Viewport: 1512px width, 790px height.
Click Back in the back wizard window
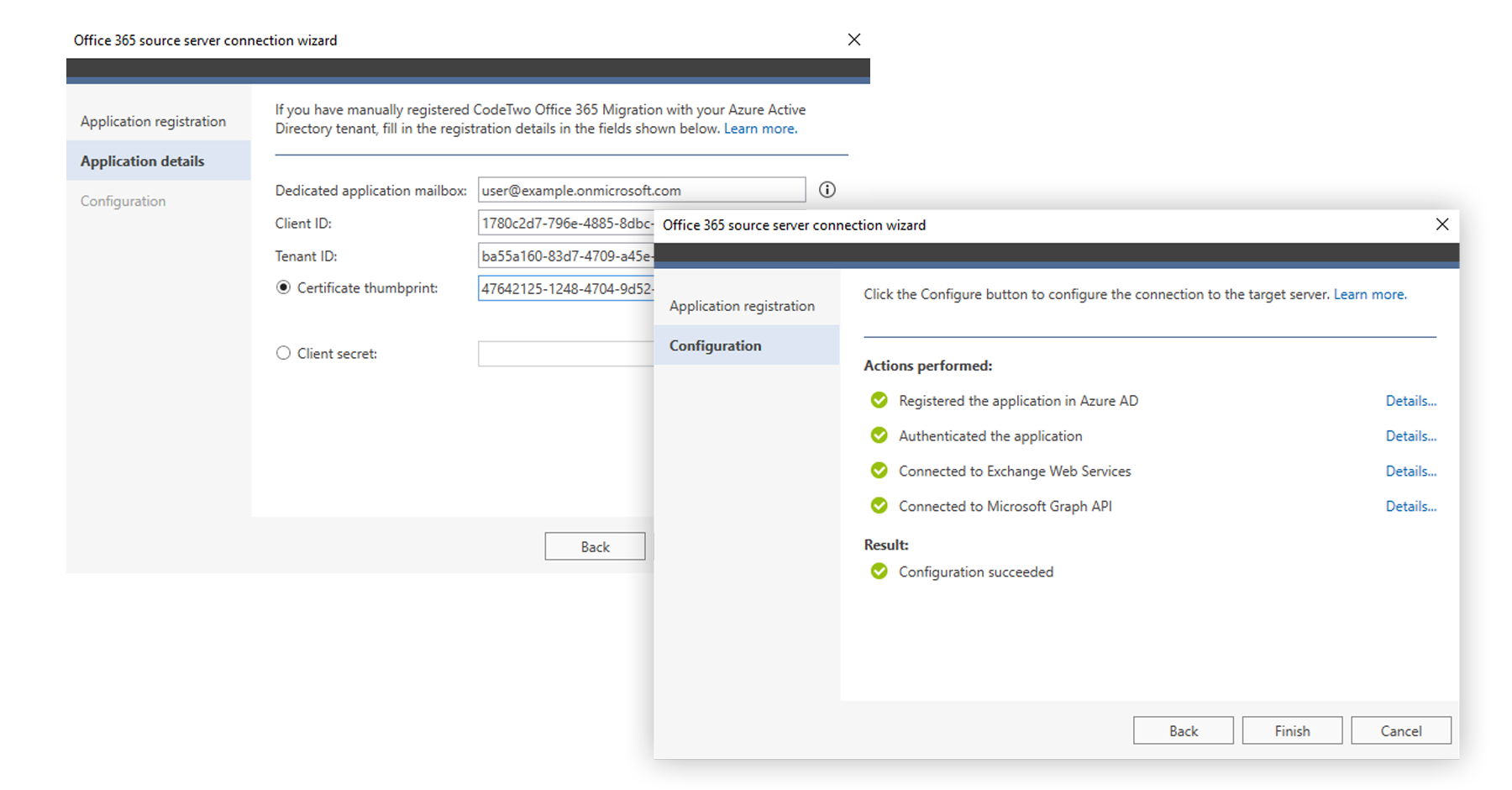pyautogui.click(x=595, y=547)
